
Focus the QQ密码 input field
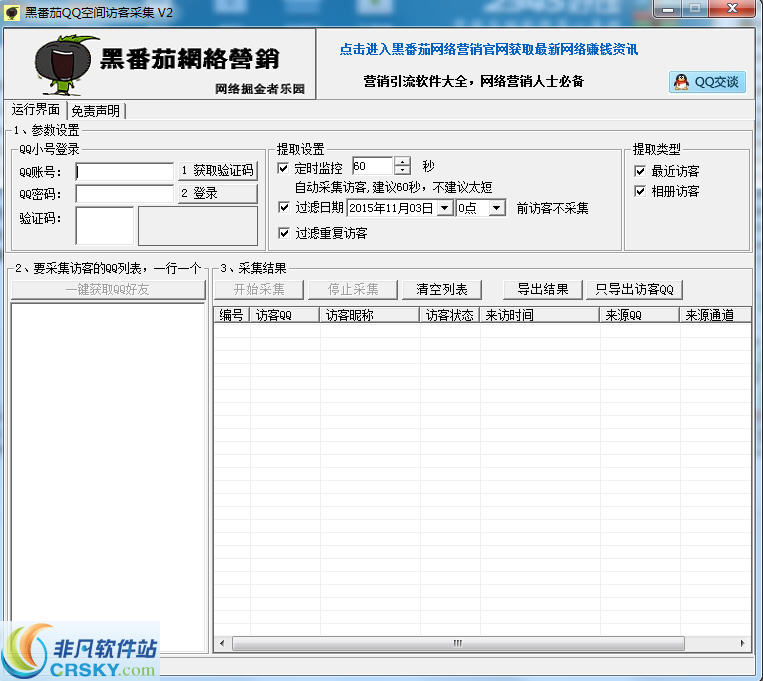pyautogui.click(x=125, y=194)
